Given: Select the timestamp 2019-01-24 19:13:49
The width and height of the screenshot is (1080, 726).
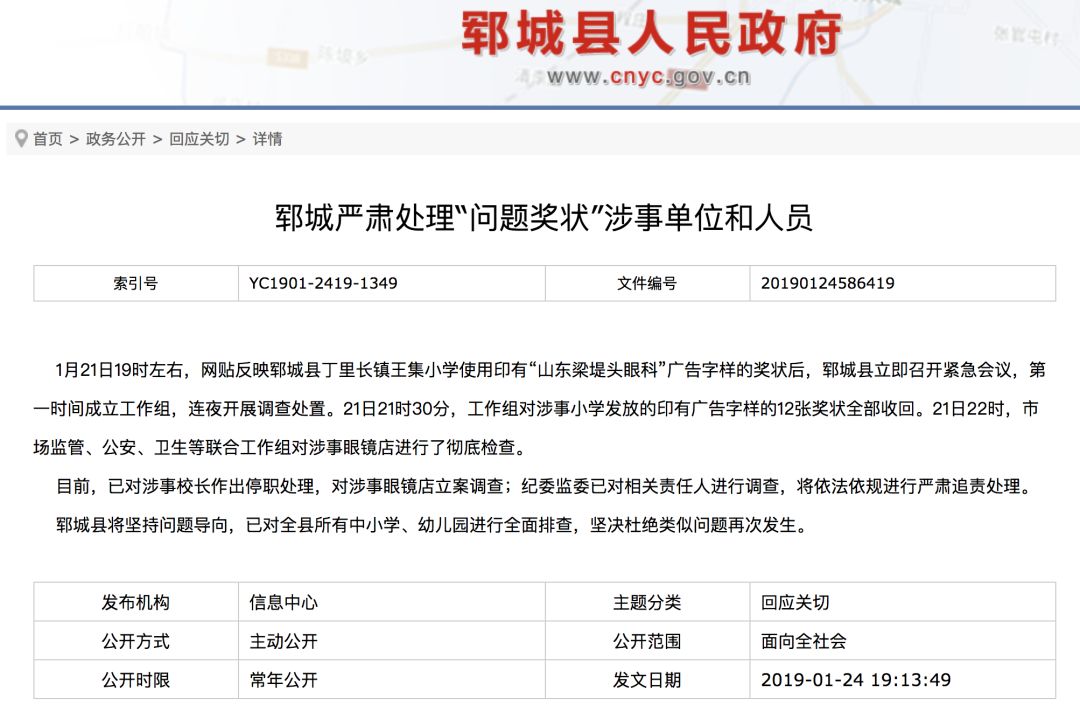Looking at the screenshot, I should tap(855, 680).
